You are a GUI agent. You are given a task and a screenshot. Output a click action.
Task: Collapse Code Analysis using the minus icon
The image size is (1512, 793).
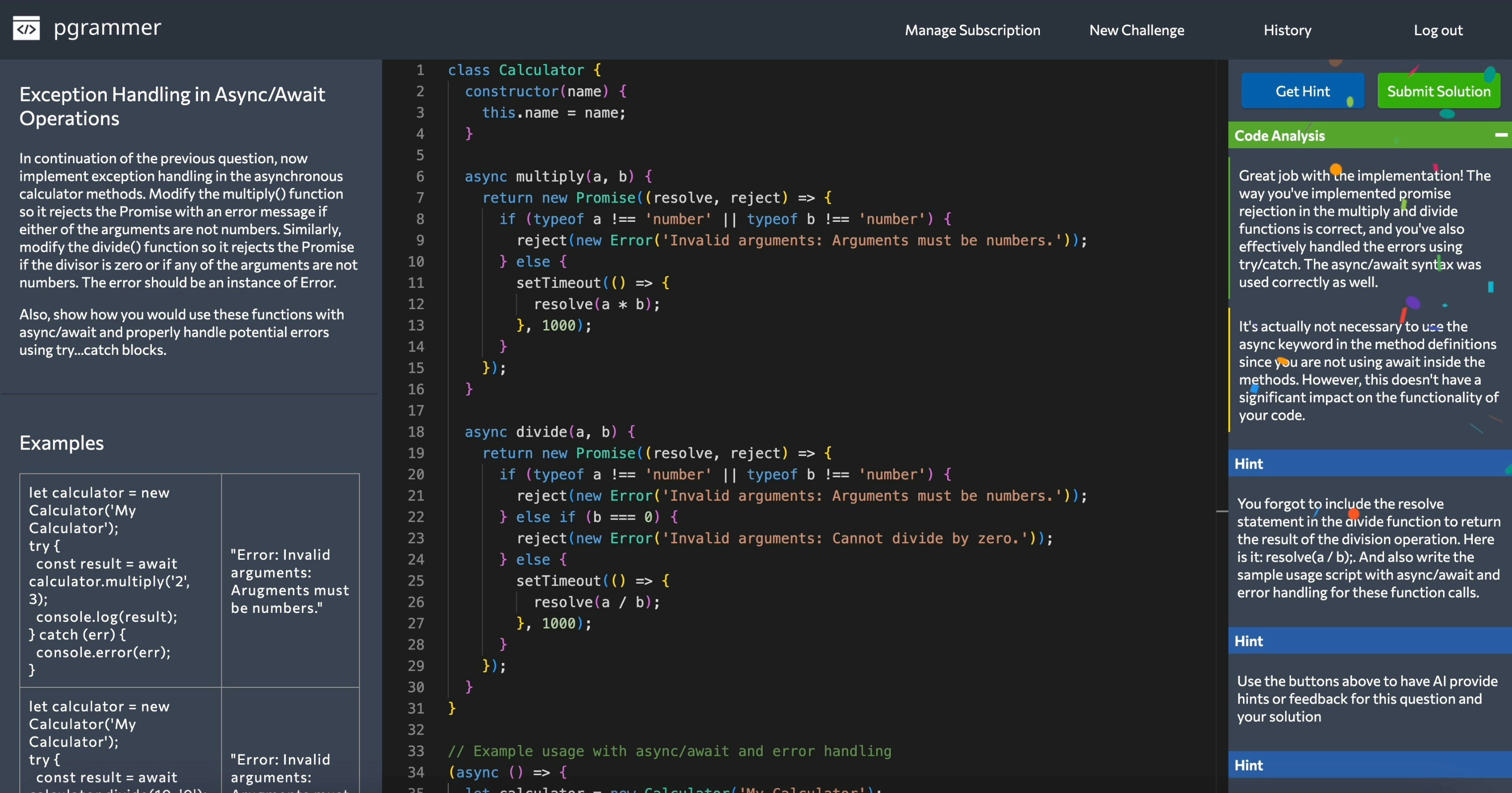point(1501,135)
